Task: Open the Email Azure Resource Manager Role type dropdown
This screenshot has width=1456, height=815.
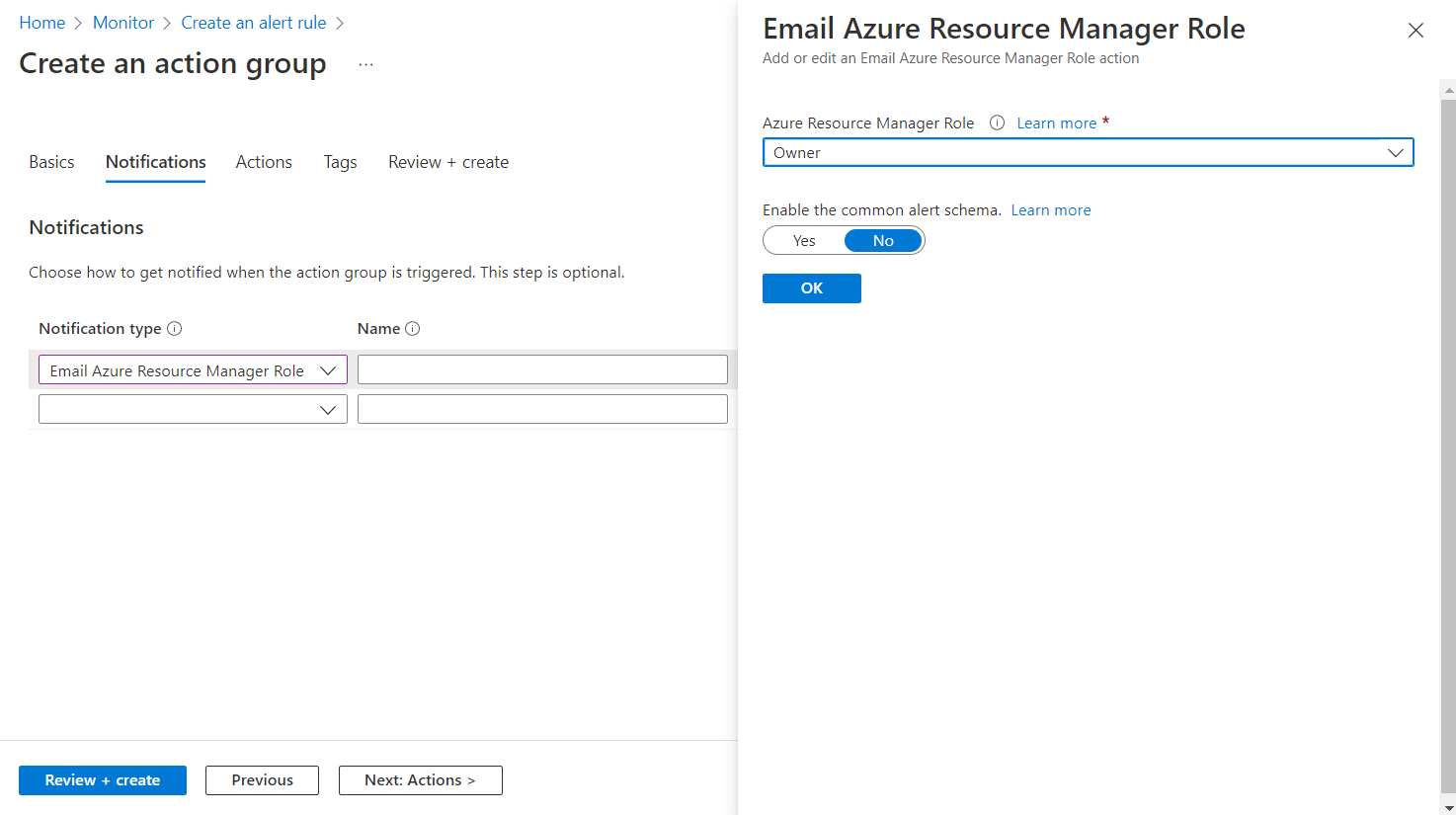Action: coord(193,370)
